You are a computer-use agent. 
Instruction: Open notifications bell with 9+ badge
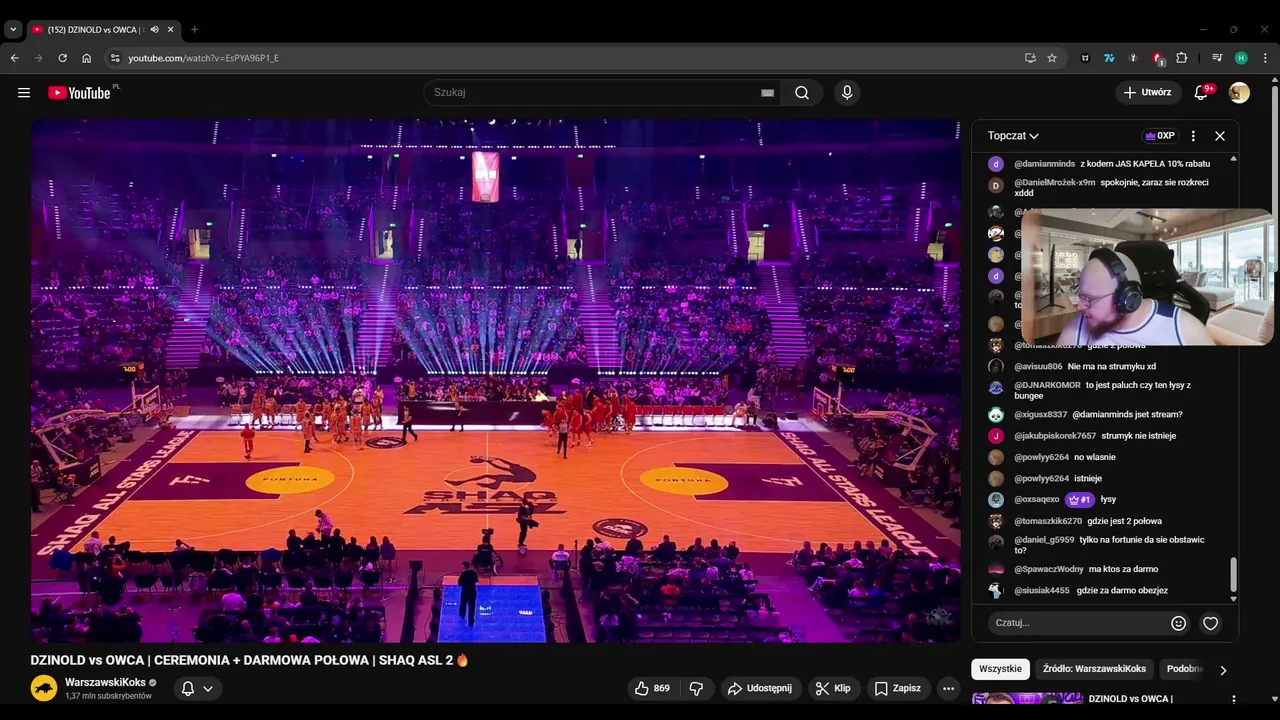click(1202, 93)
